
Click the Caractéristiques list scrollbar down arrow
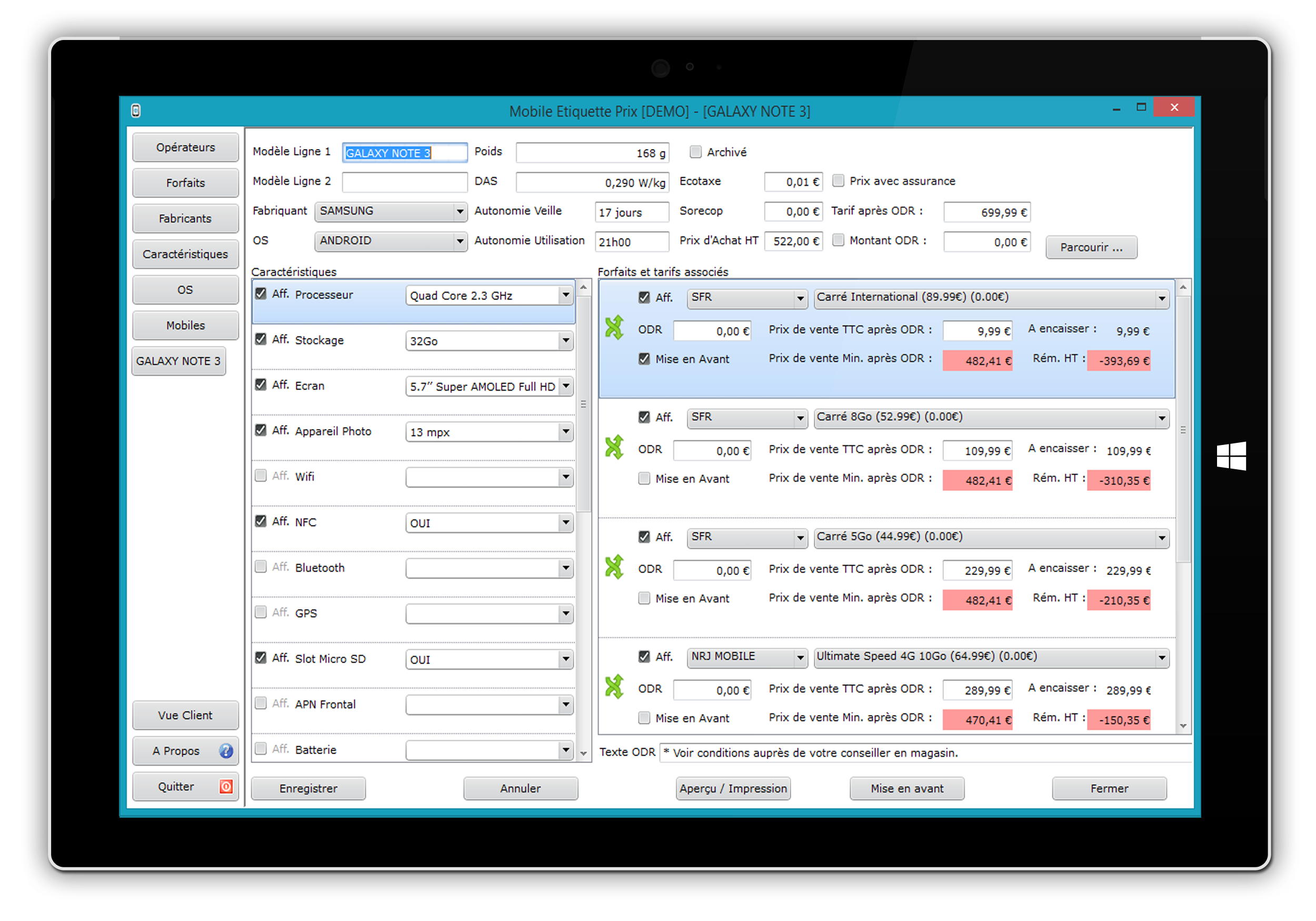tap(583, 754)
